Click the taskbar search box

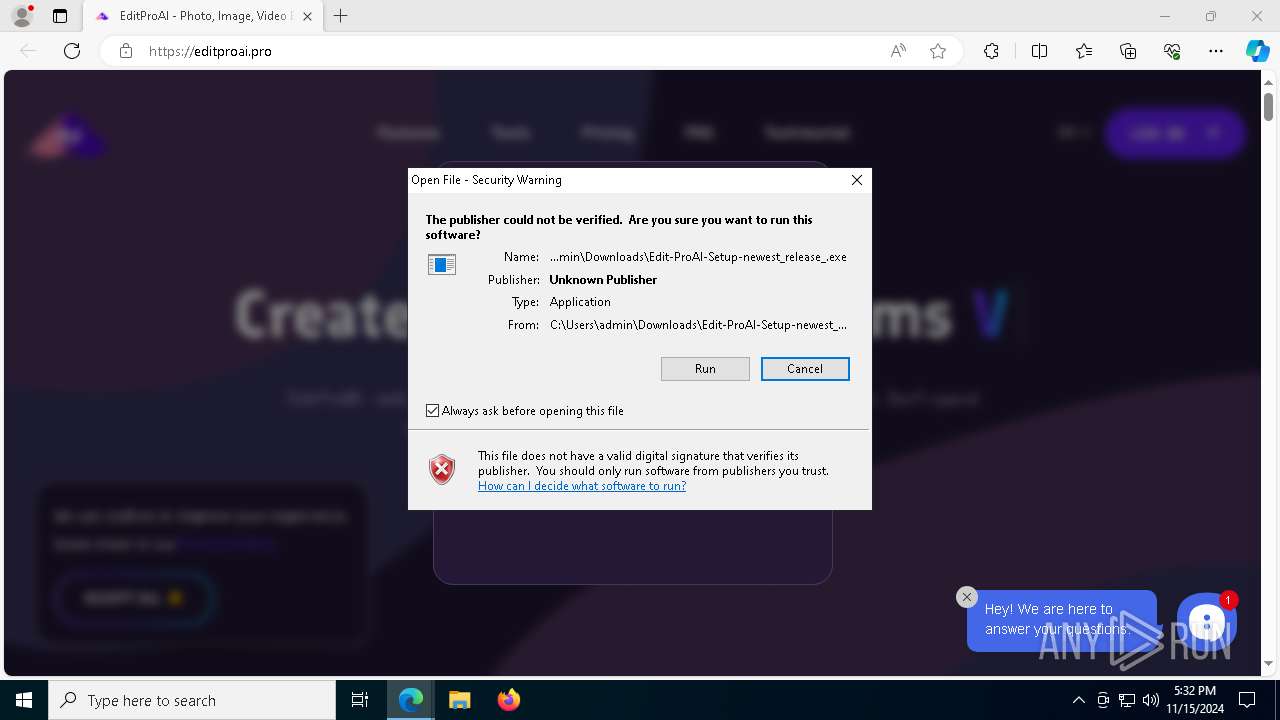192,700
